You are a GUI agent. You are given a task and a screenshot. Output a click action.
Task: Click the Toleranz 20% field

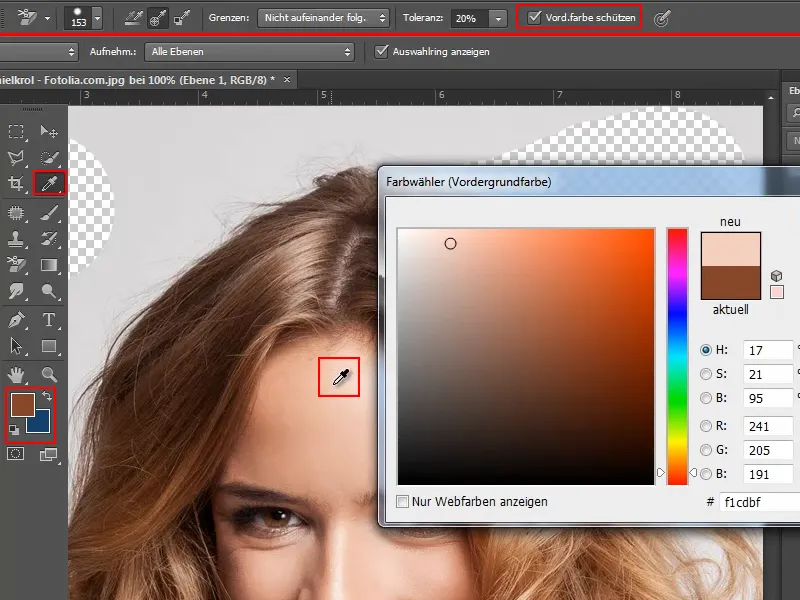point(470,18)
